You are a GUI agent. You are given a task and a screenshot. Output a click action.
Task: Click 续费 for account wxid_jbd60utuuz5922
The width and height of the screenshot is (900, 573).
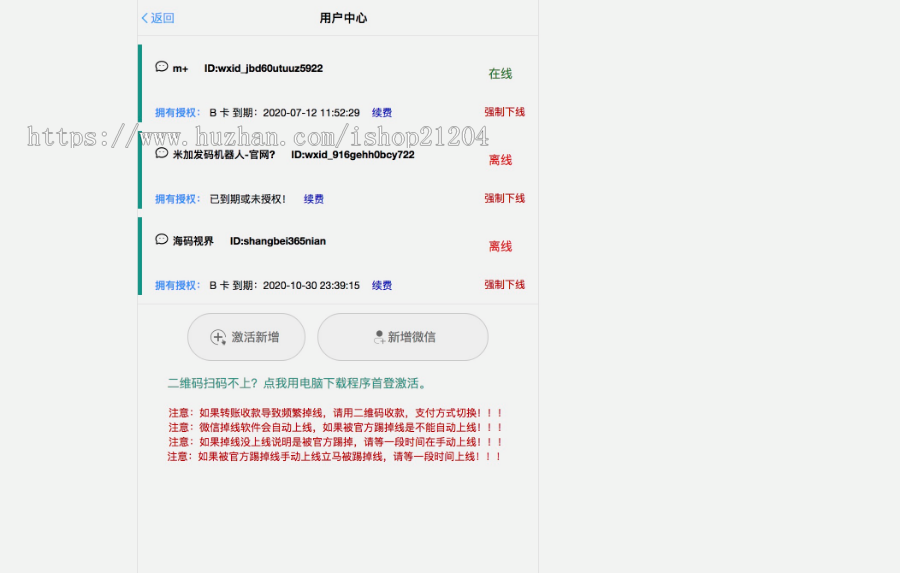(382, 113)
